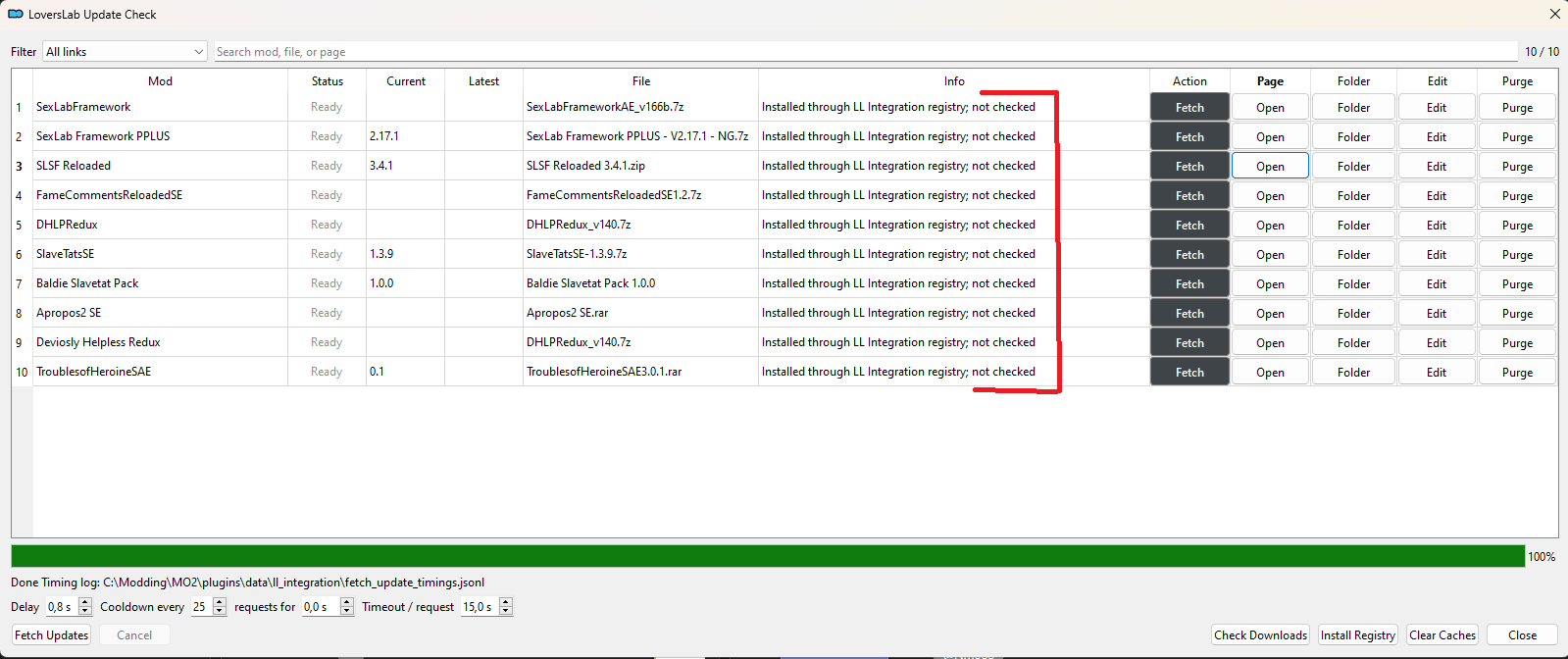
Task: Decrease the Timeout per request value
Action: 506,611
